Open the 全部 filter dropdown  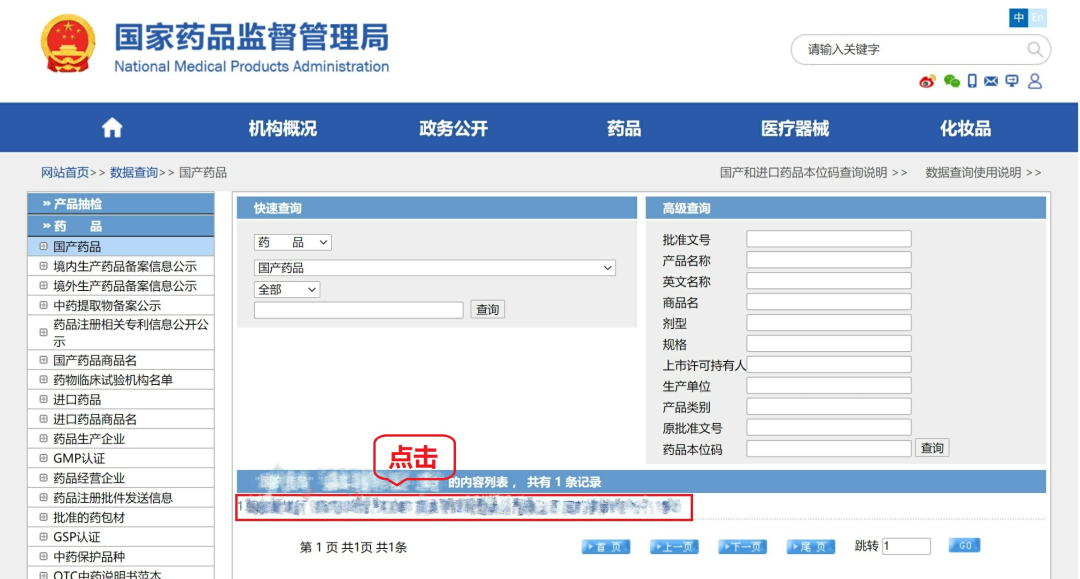coord(287,289)
